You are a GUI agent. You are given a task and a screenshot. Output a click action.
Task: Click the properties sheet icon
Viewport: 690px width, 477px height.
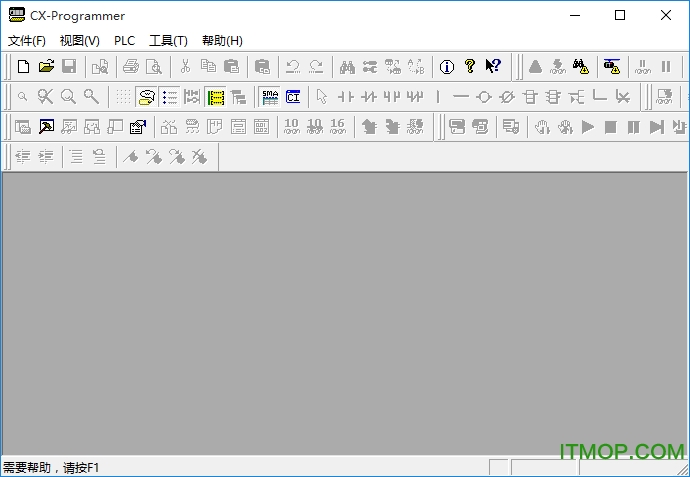click(x=138, y=127)
